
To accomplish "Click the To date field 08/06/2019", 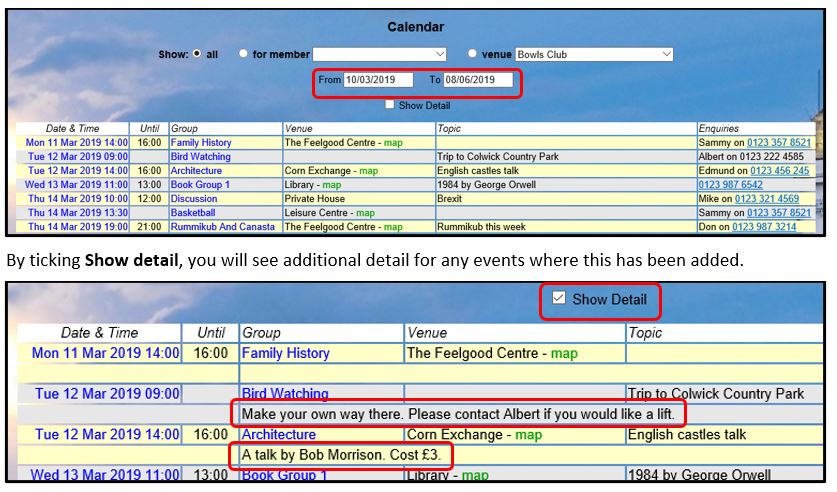I will click(477, 80).
